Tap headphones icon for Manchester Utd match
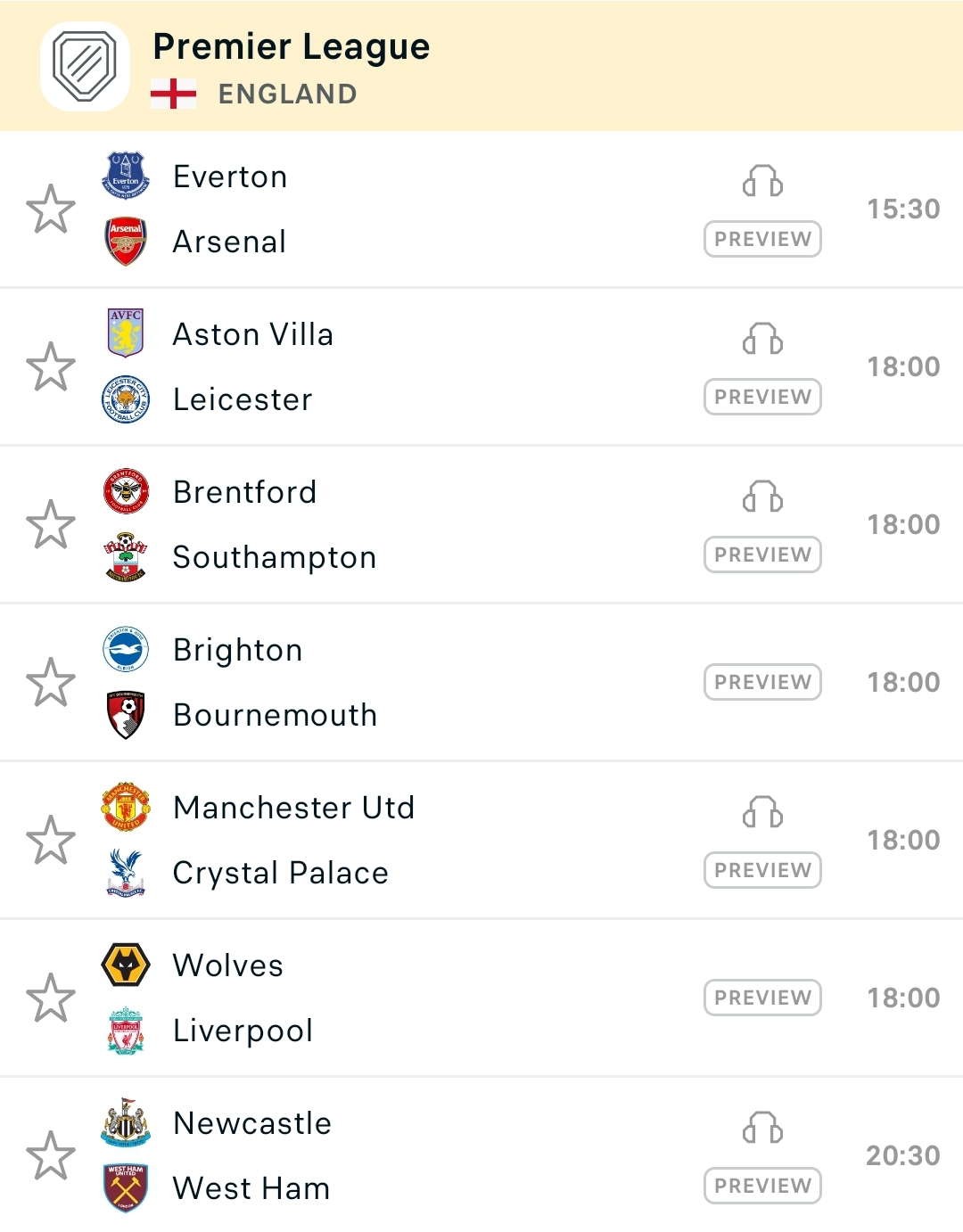Screen dimensions: 963x1232 (762, 813)
